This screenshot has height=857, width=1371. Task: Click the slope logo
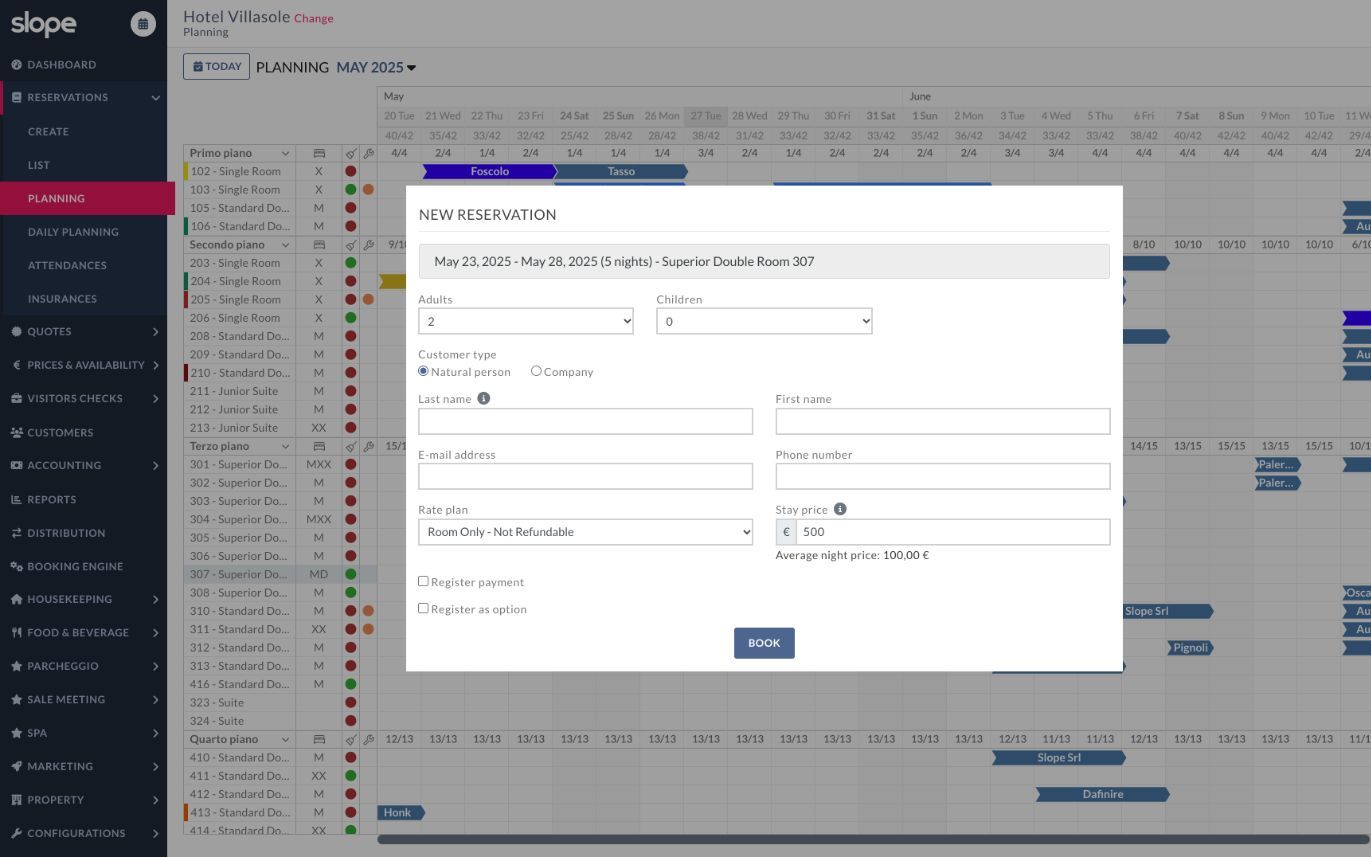pos(43,24)
